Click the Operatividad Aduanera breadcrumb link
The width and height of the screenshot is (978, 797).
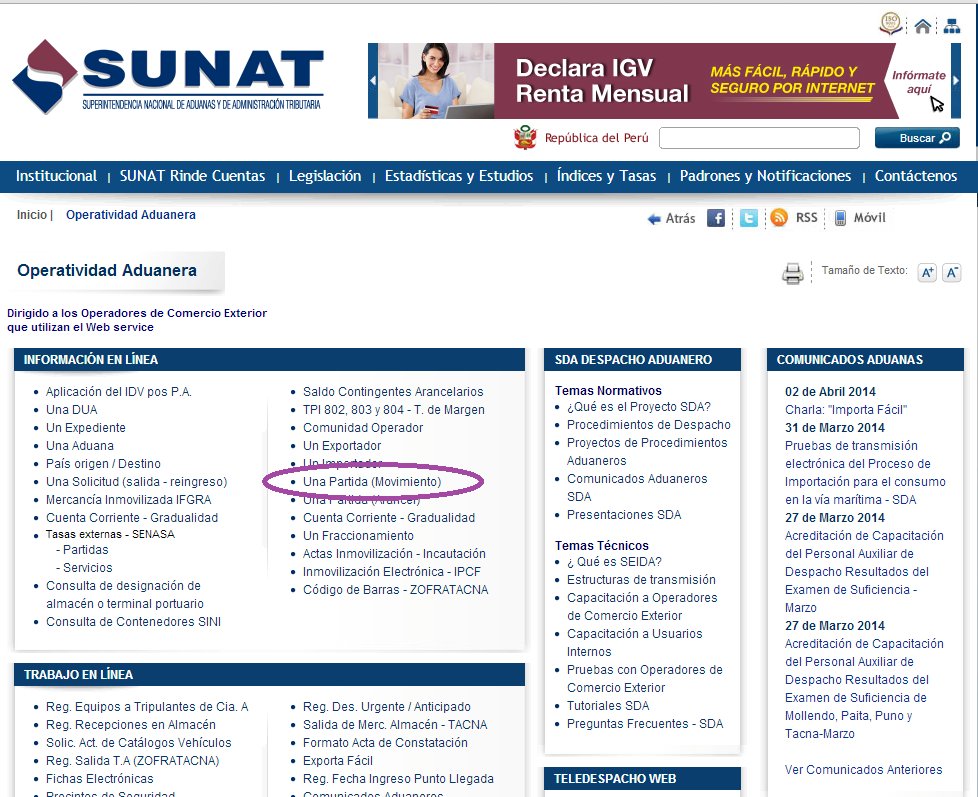coord(131,215)
